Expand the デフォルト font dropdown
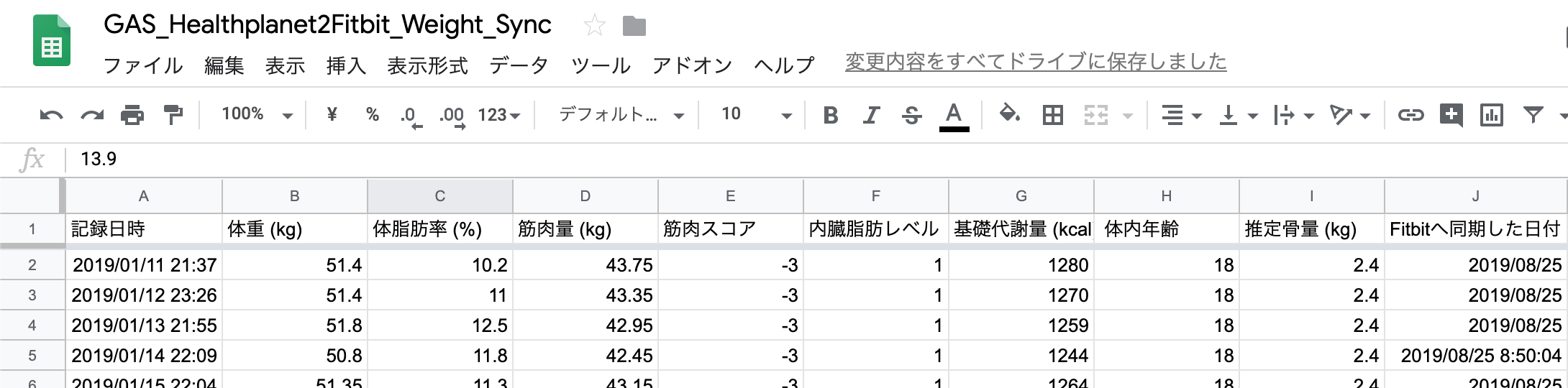The image size is (1568, 388). (621, 115)
